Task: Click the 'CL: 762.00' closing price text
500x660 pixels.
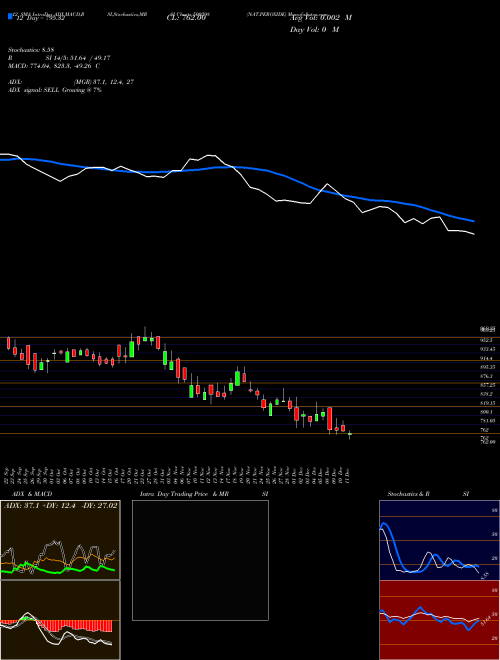Action: [x=186, y=18]
